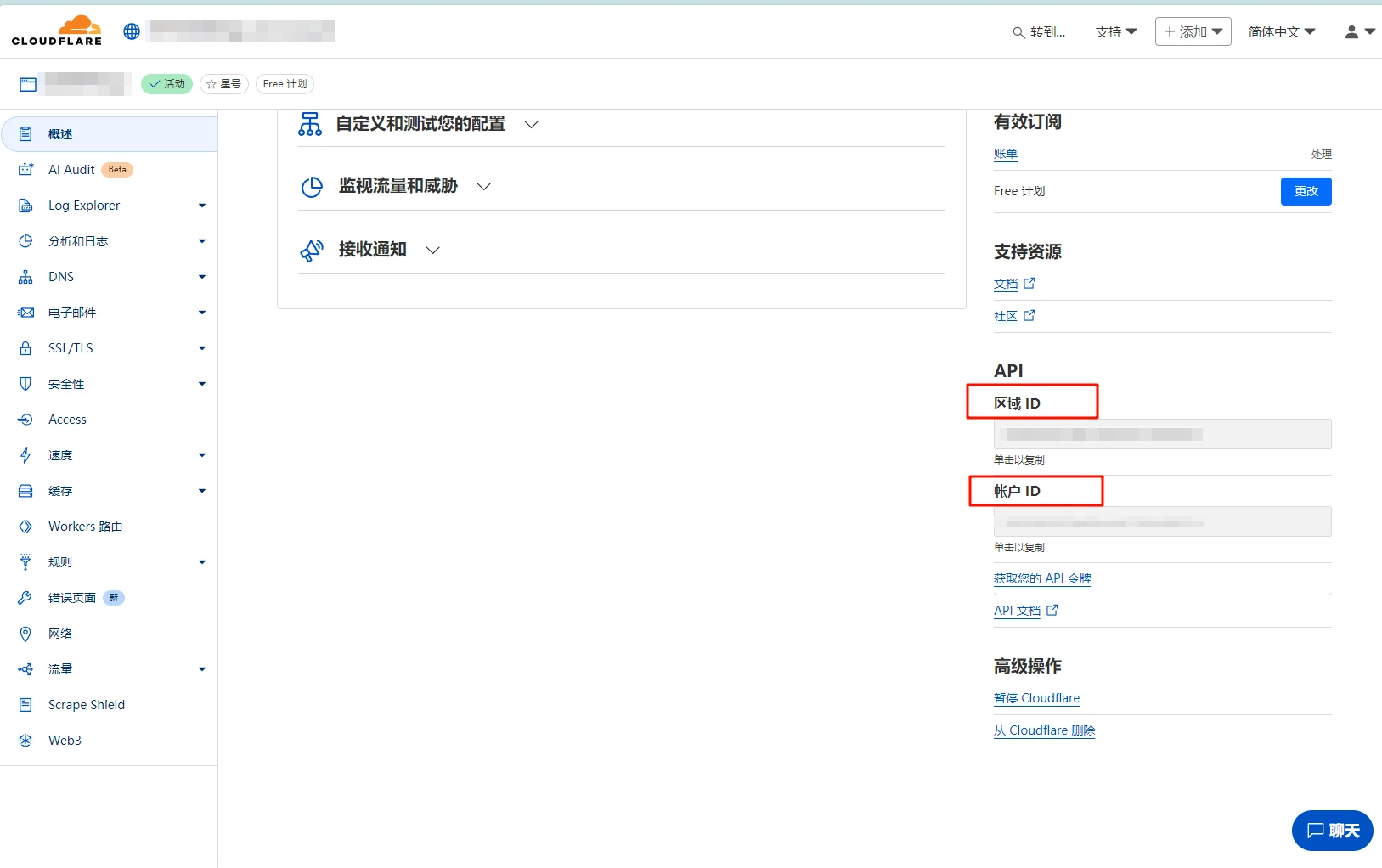Click the 活动 status badge
Image resolution: width=1382 pixels, height=868 pixels.
[166, 84]
